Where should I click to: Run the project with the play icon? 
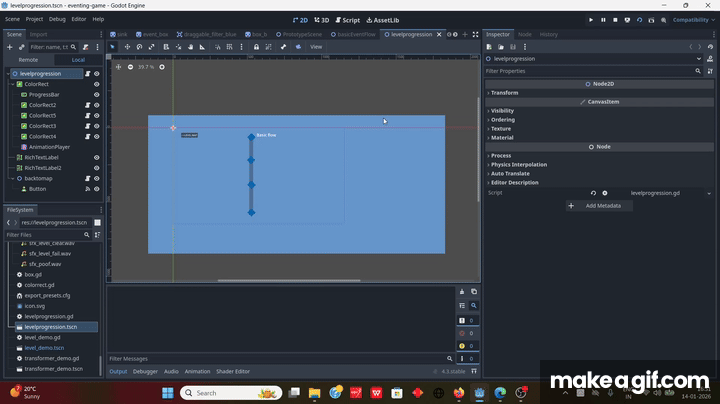pyautogui.click(x=591, y=20)
